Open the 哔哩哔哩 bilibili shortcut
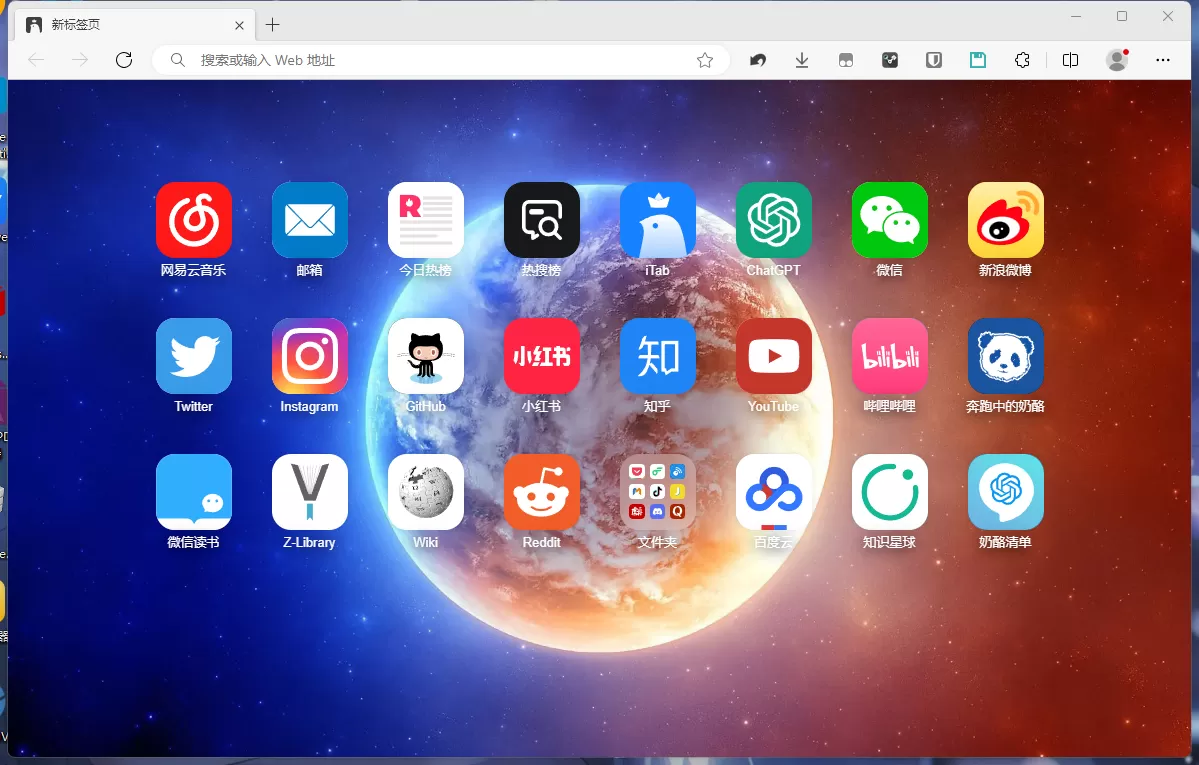1199x765 pixels. click(889, 356)
